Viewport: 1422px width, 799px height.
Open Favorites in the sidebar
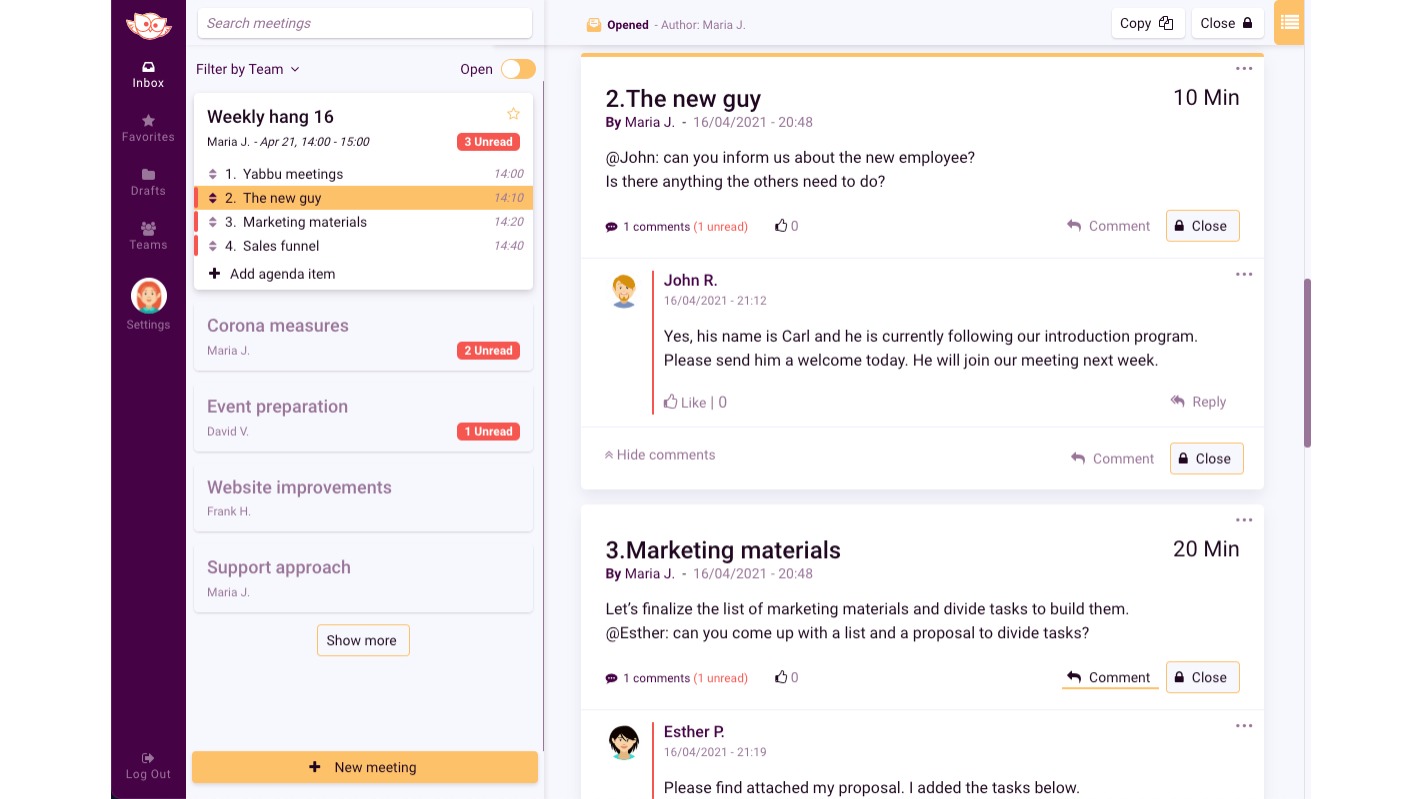148,128
